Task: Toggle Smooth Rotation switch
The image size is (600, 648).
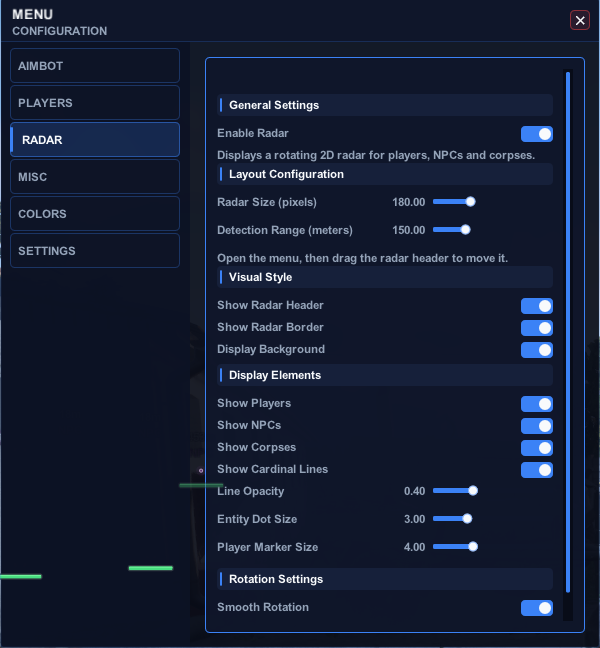Action: [x=537, y=608]
